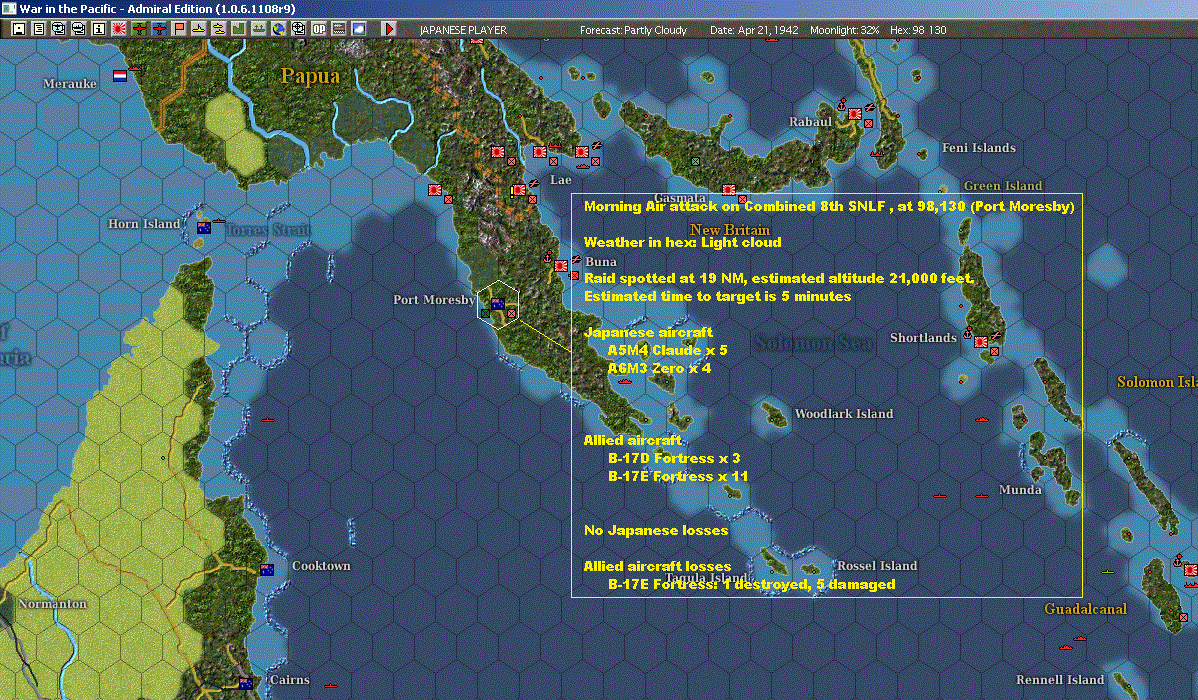
Task: Select the Australian flag at Horn Island
Action: [x=204, y=228]
